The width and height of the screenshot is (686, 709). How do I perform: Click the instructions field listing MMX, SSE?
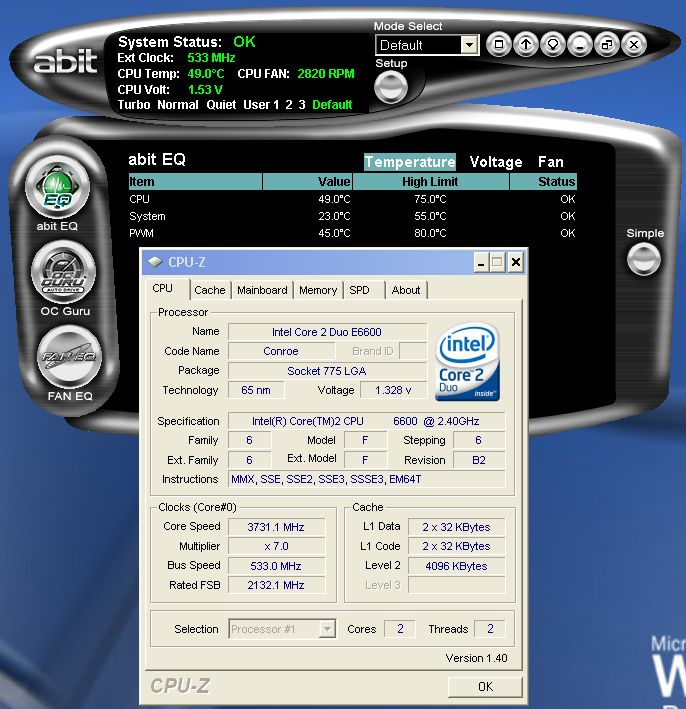tap(367, 479)
